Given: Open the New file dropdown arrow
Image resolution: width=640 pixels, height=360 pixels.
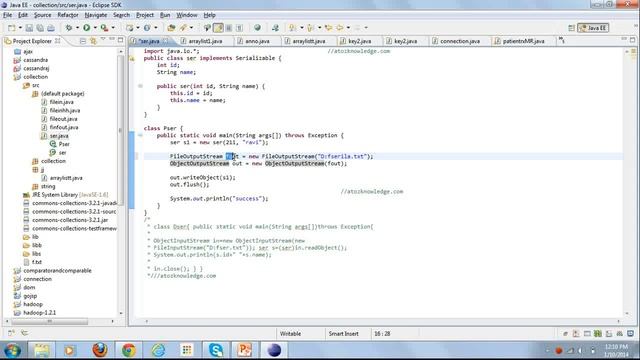Looking at the screenshot, I should pyautogui.click(x=20, y=28).
